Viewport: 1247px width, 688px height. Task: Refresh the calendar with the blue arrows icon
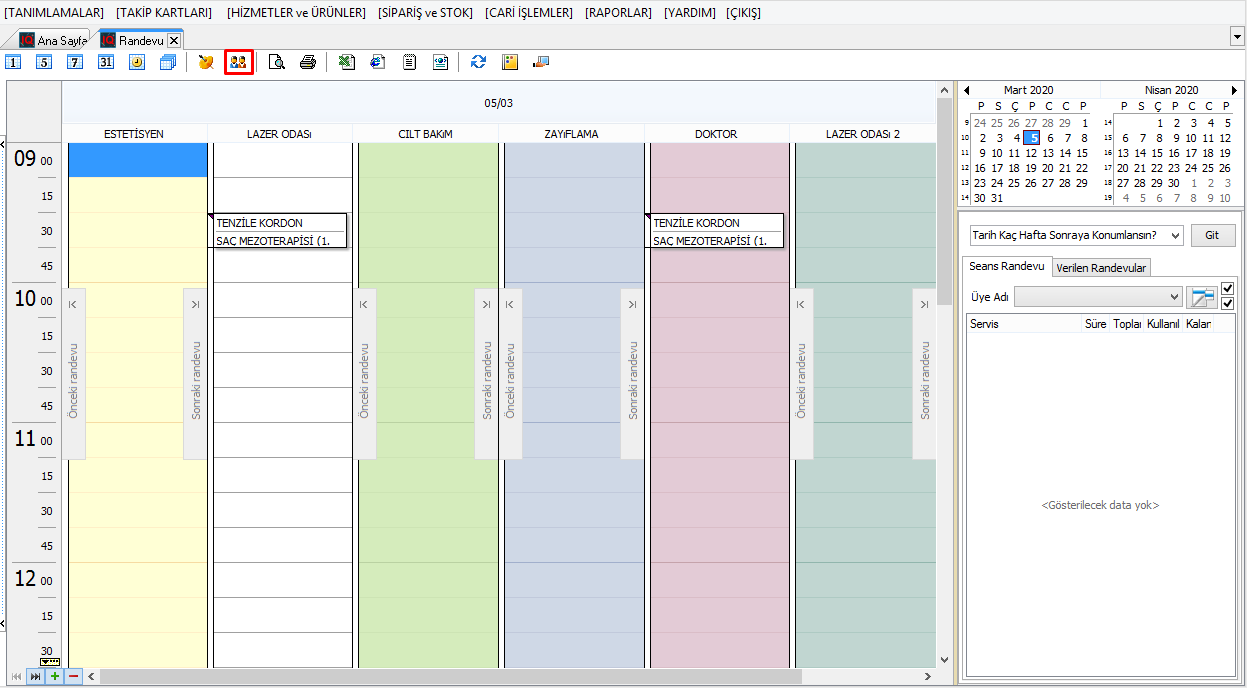click(478, 62)
